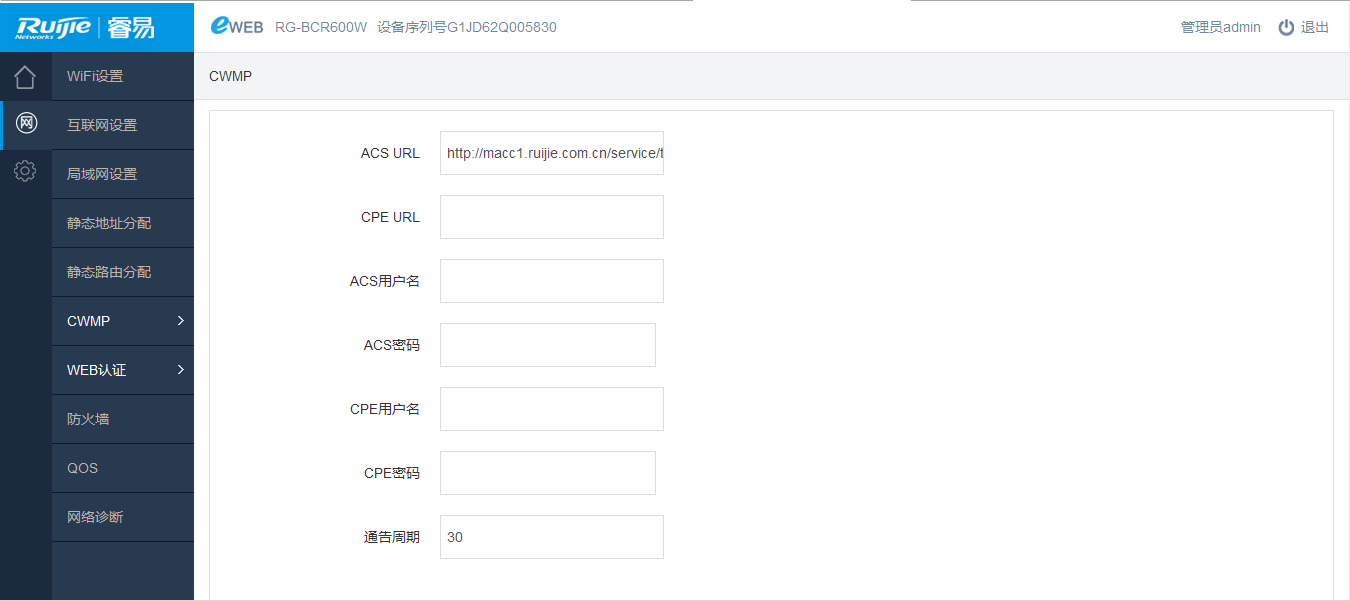The width and height of the screenshot is (1350, 601).
Task: Expand the WEB认证 submenu chevron
Action: coord(180,370)
